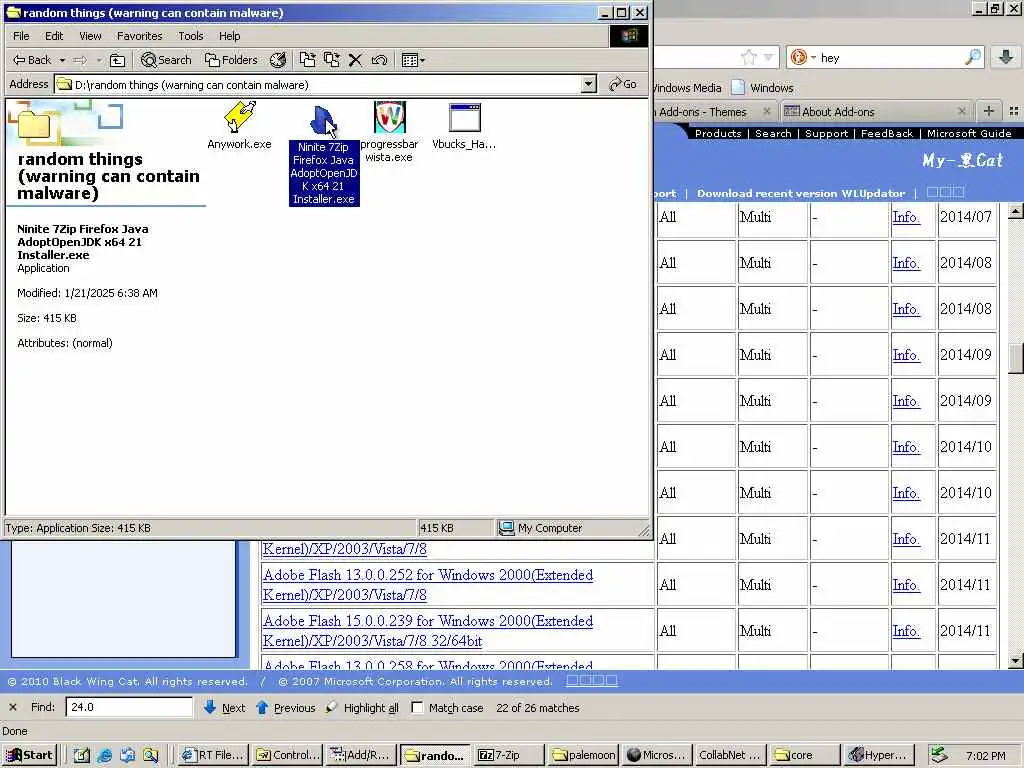Close the About Add-ons tab
Image resolution: width=1024 pixels, height=768 pixels.
pyautogui.click(x=961, y=112)
